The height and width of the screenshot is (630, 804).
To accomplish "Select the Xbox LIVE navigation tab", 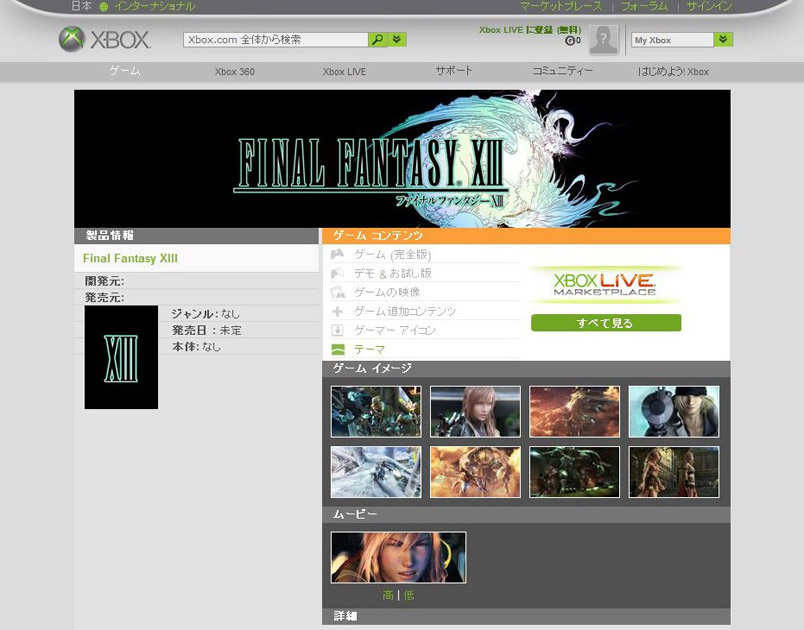I will tap(344, 72).
